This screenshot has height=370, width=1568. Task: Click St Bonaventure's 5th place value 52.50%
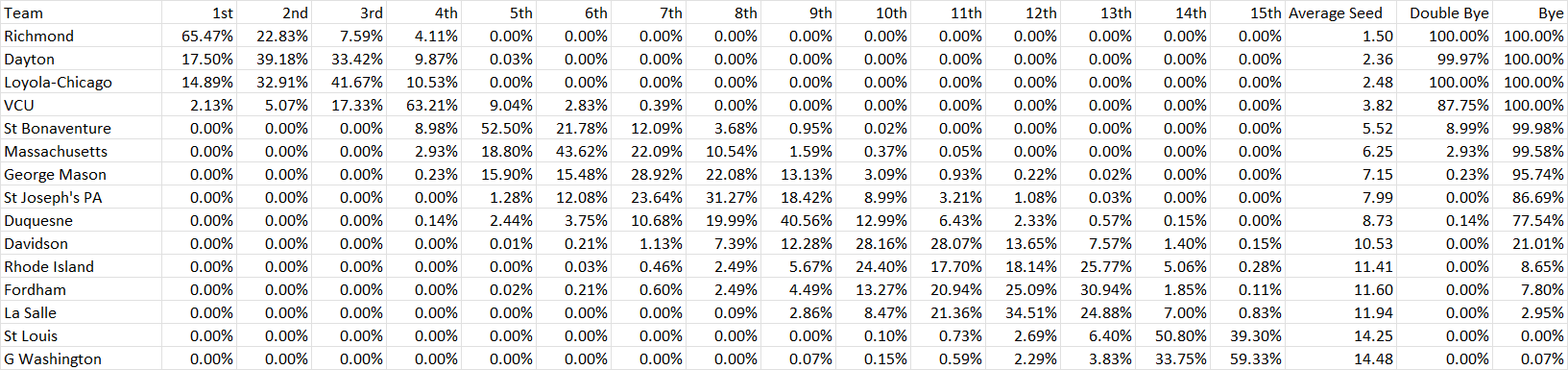498,128
